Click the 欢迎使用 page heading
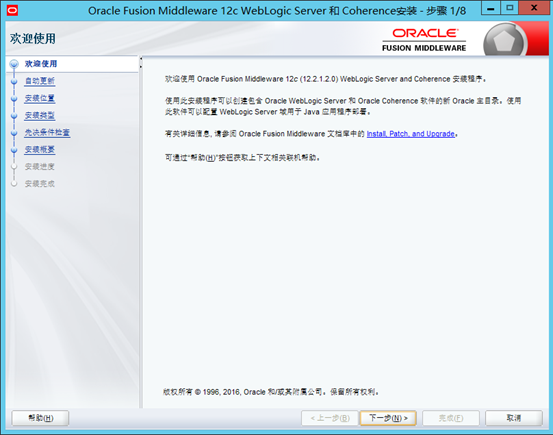Image resolution: width=553 pixels, height=435 pixels. click(x=32, y=39)
